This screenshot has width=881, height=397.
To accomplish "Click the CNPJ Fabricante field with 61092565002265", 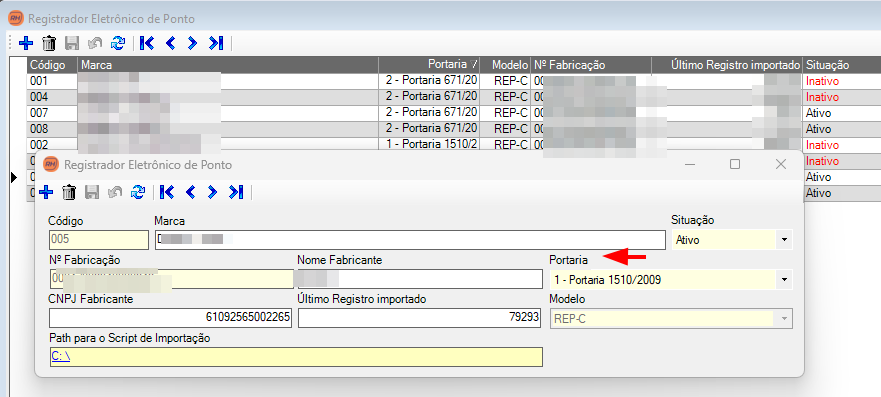I will pyautogui.click(x=171, y=318).
